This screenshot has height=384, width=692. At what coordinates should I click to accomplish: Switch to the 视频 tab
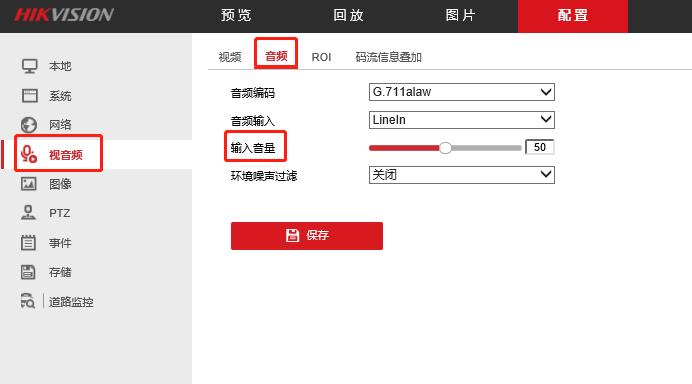[230, 57]
